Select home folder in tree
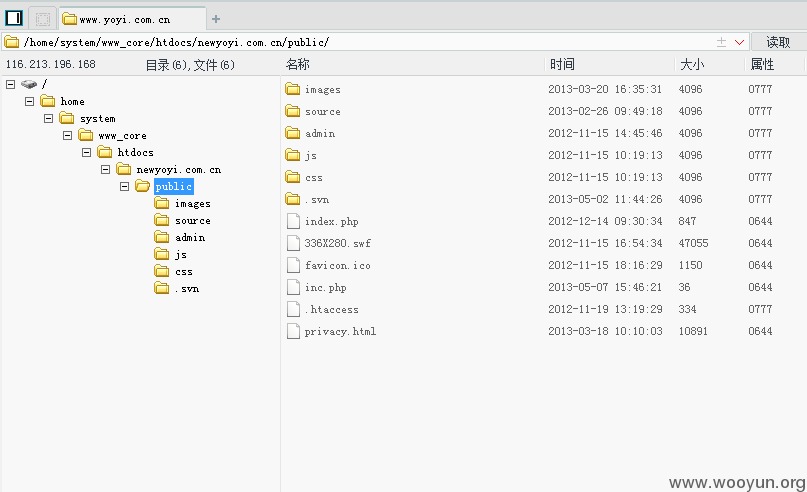Screen dimensions: 807x492 click(x=73, y=101)
